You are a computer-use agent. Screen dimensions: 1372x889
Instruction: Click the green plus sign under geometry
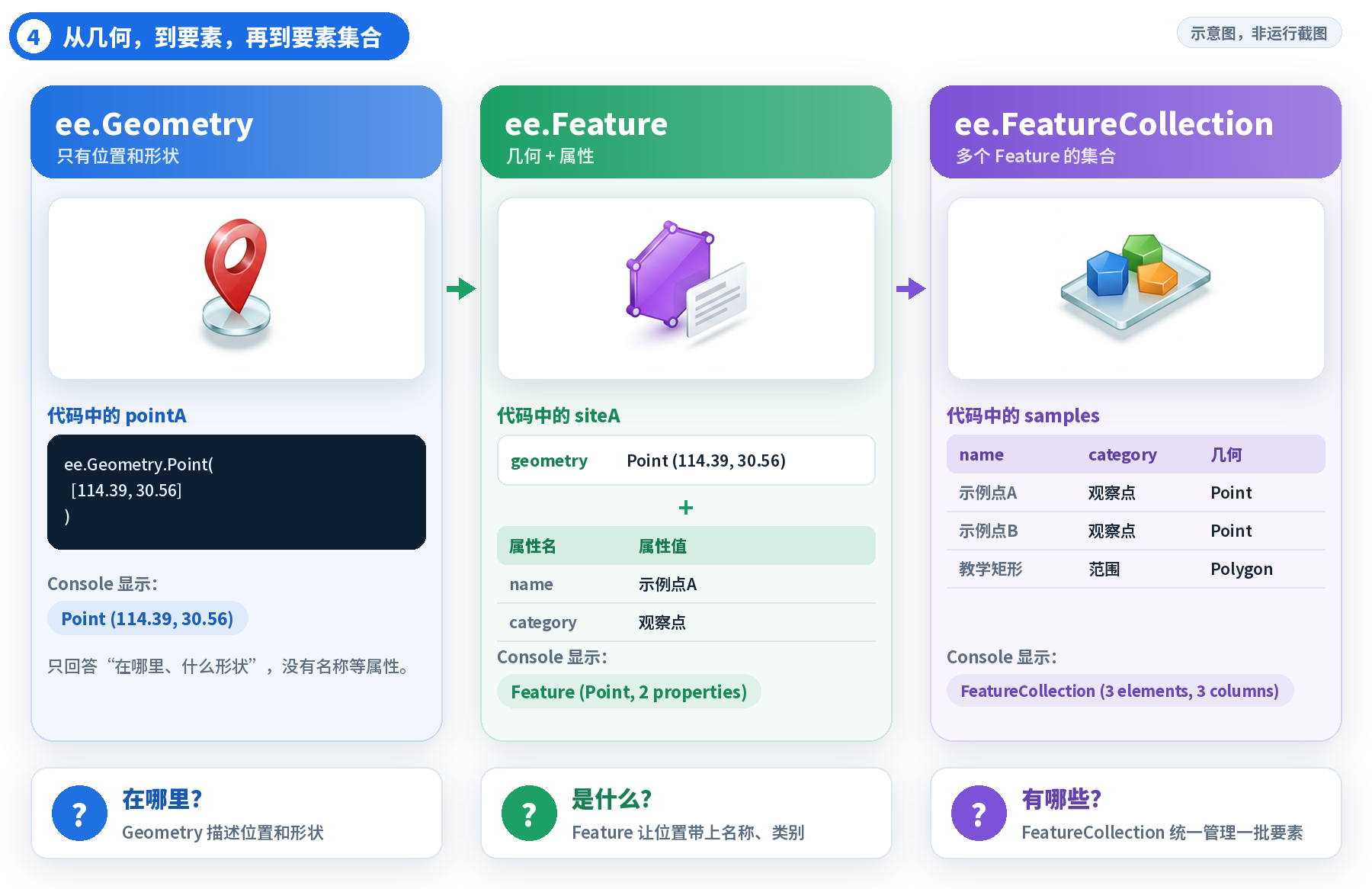point(686,508)
